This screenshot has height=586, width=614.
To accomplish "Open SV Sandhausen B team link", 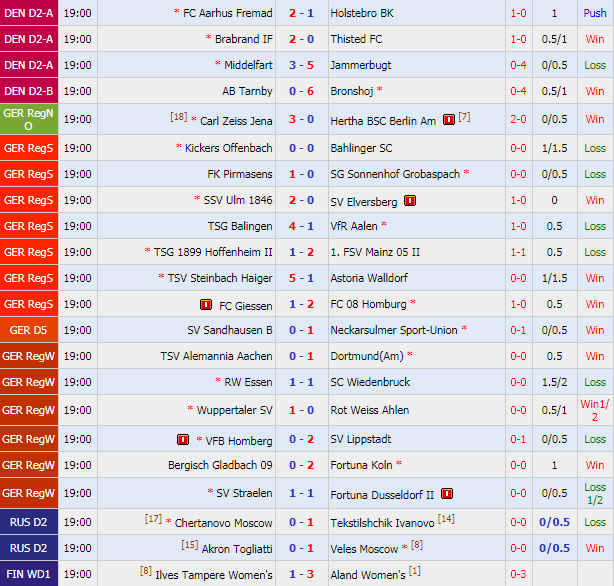I will [229, 330].
